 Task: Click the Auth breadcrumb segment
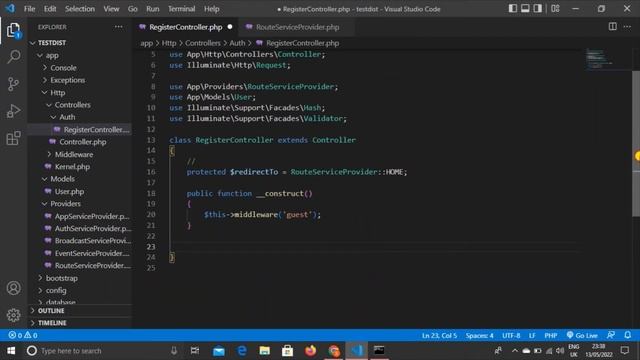237,43
